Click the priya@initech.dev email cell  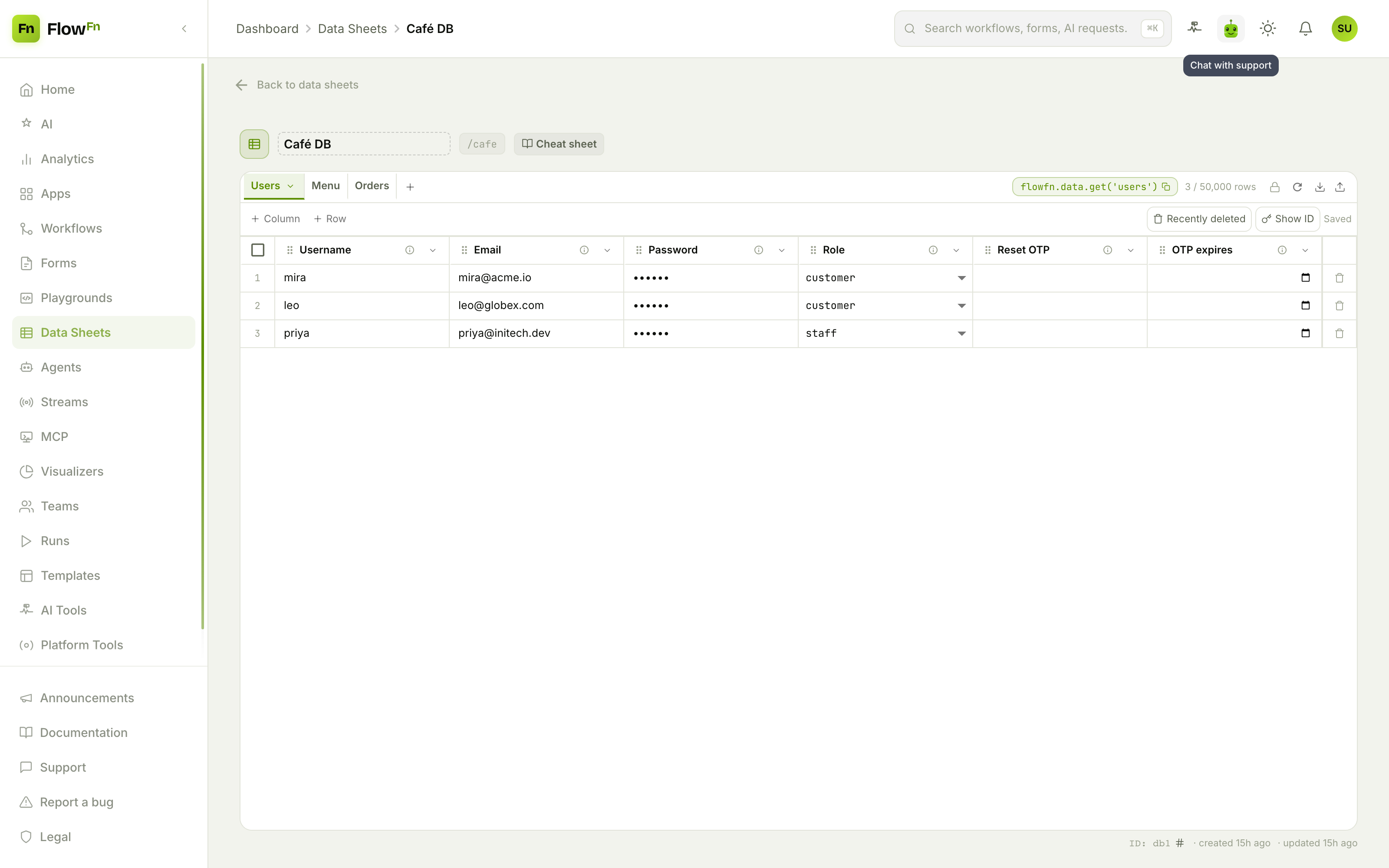(x=536, y=334)
